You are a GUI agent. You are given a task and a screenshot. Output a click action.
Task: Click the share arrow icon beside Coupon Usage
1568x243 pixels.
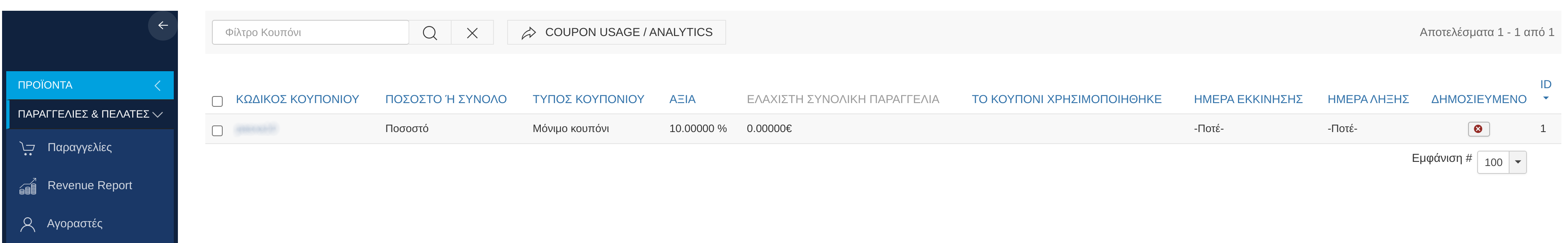528,33
